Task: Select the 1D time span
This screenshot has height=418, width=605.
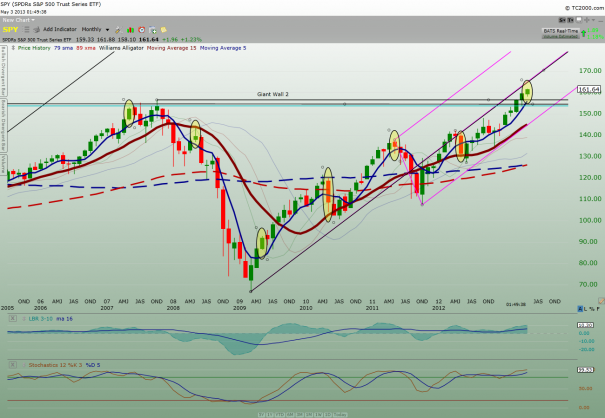Action: [x=328, y=415]
